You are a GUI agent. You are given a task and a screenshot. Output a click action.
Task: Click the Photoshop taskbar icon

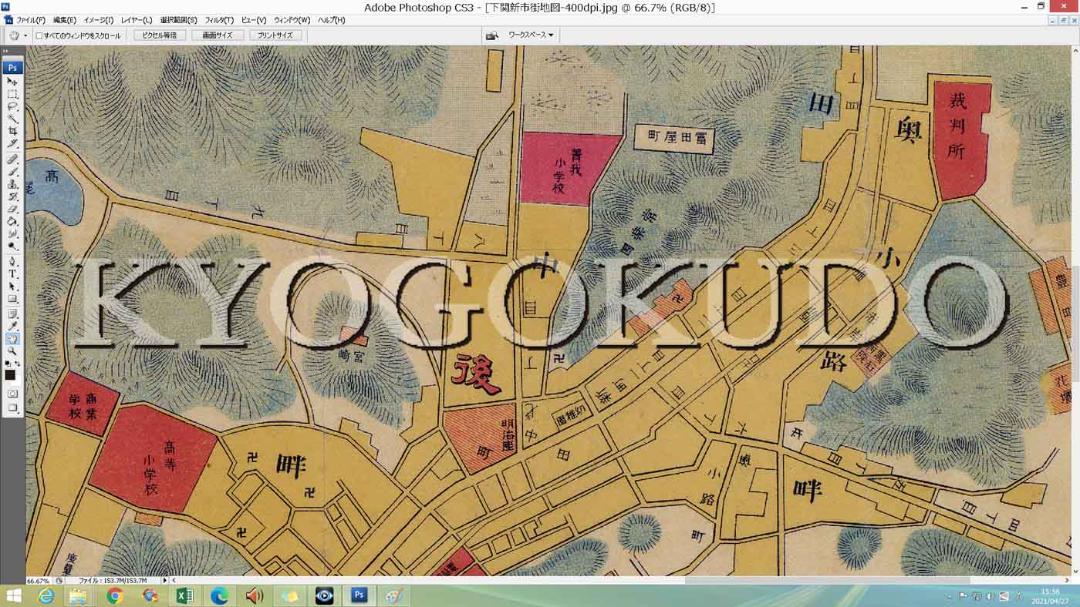click(359, 595)
